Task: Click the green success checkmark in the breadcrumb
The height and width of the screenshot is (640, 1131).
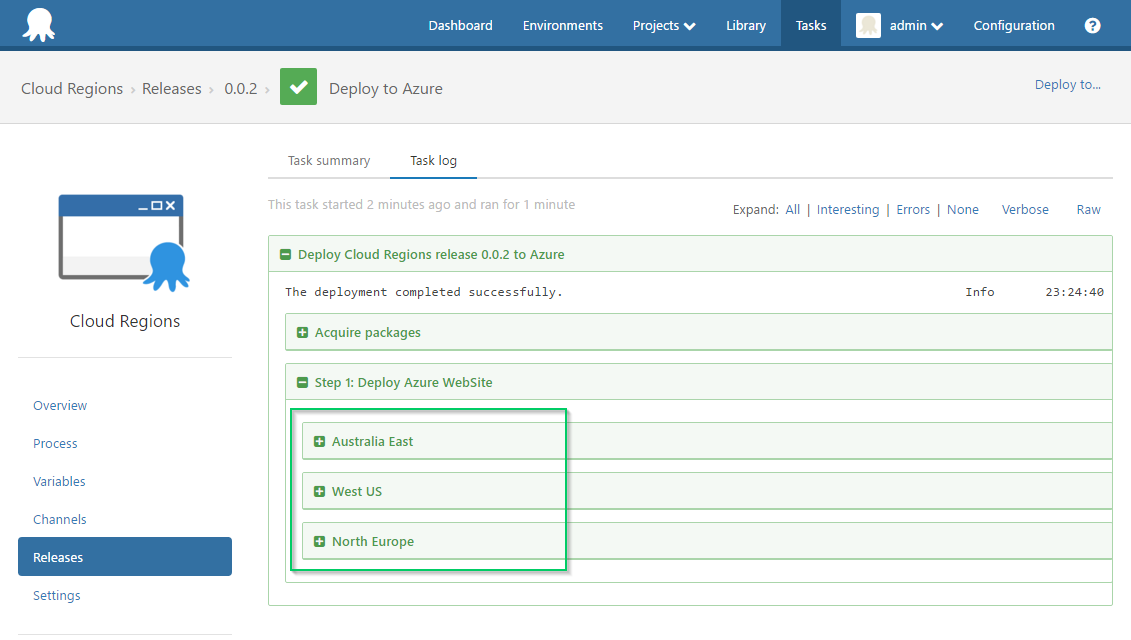Action: point(298,87)
